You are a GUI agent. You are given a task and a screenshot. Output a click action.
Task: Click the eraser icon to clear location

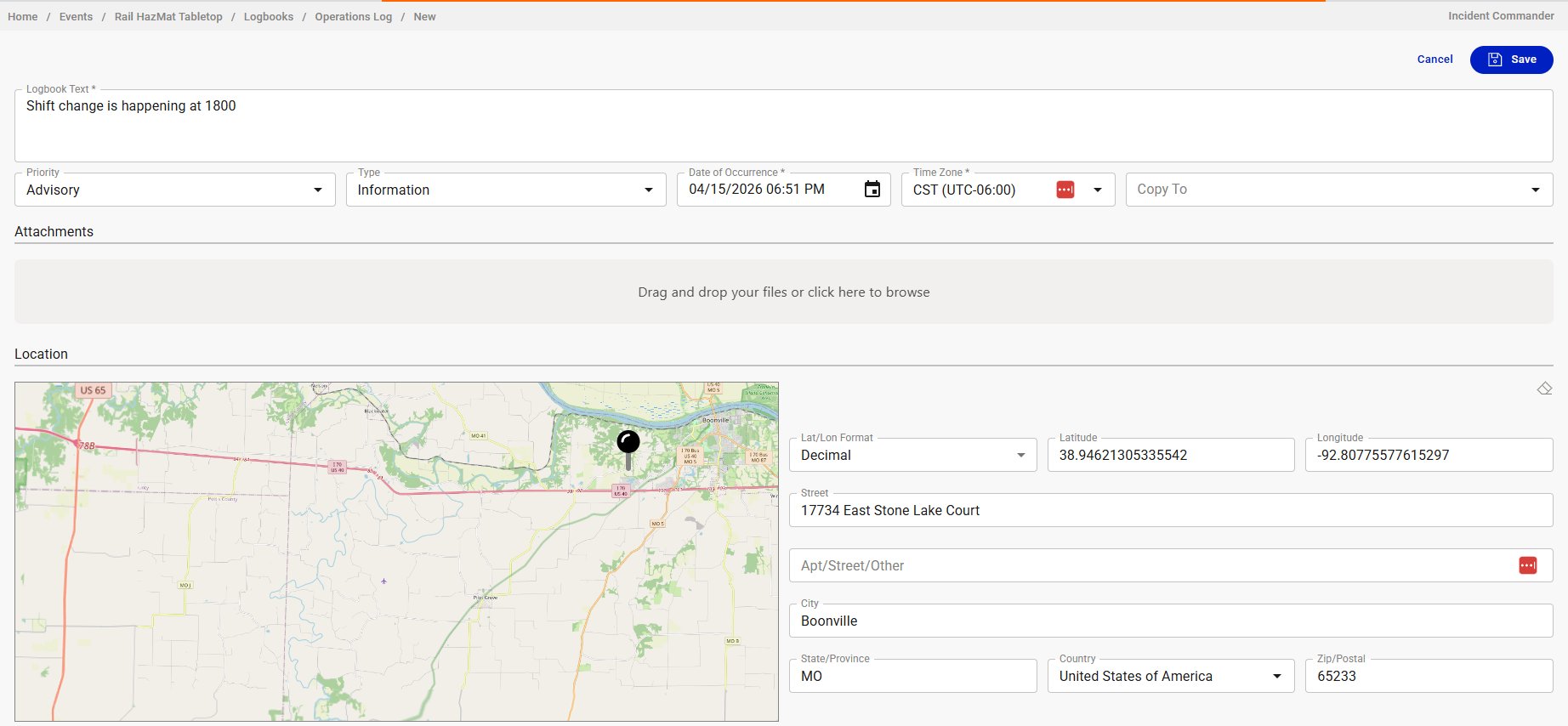(x=1544, y=389)
